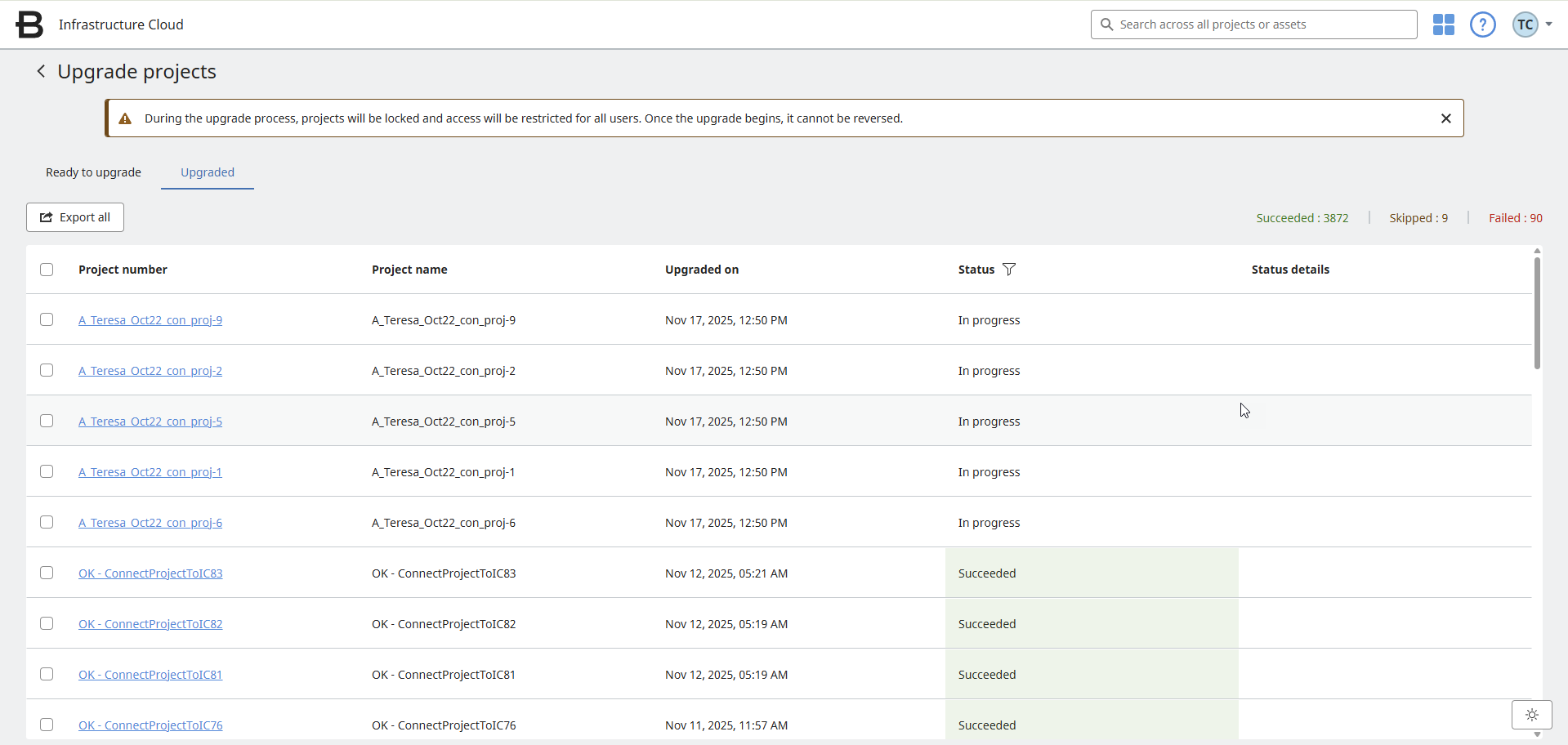This screenshot has height=745, width=1568.
Task: Dismiss the upgrade warning banner
Action: [1445, 118]
